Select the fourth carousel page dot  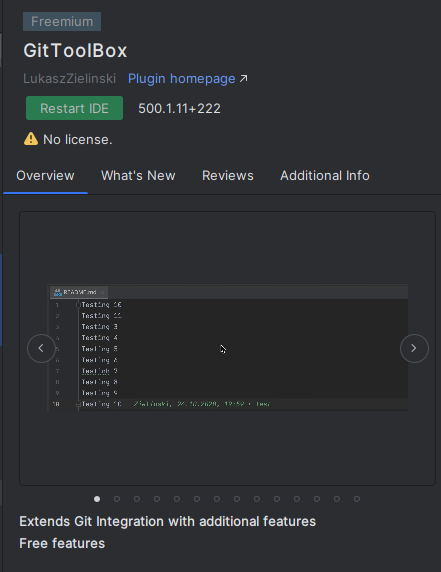click(157, 499)
